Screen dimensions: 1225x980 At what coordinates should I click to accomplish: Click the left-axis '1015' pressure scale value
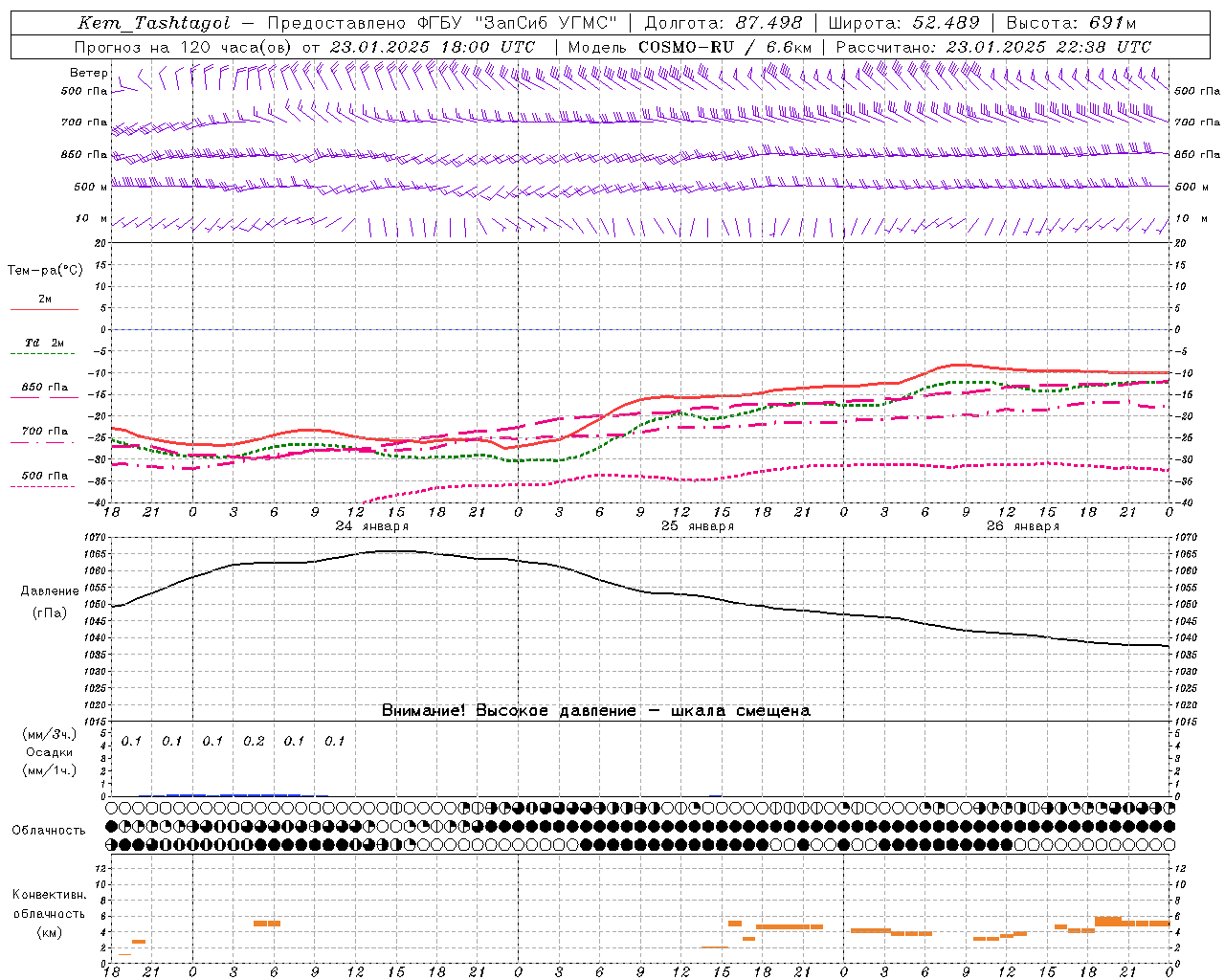pos(97,722)
